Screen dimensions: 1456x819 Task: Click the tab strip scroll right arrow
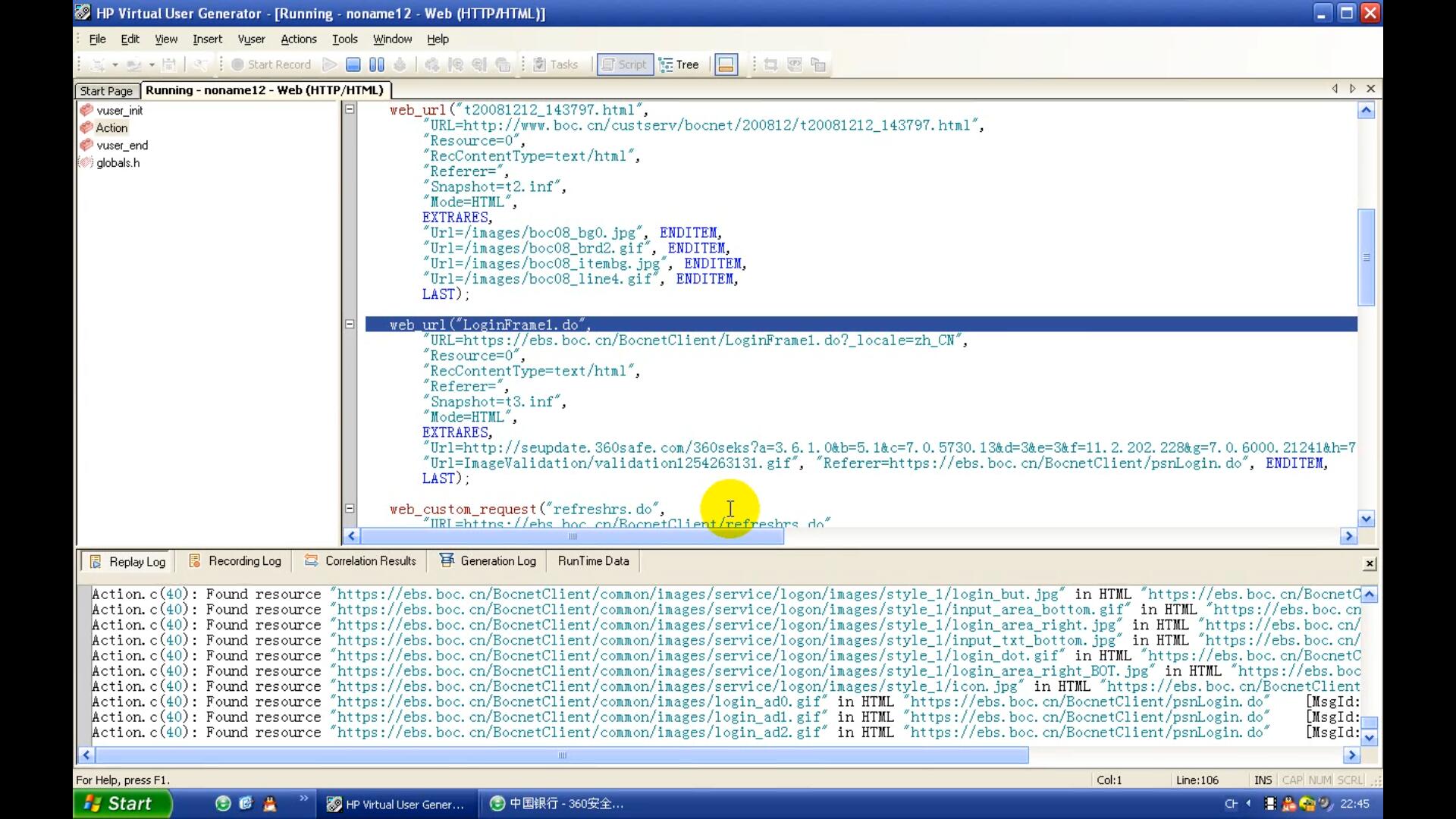click(1352, 89)
